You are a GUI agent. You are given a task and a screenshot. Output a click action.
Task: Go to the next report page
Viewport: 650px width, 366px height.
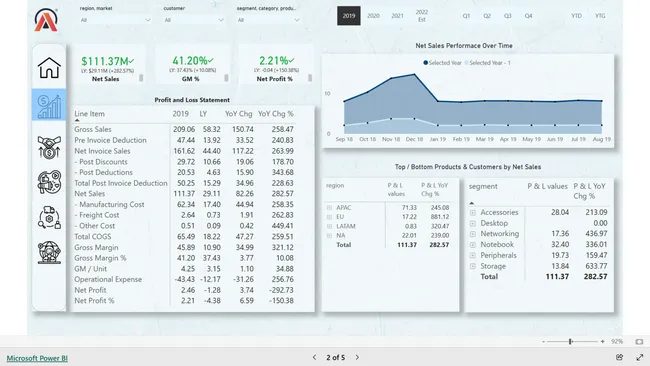click(x=357, y=357)
